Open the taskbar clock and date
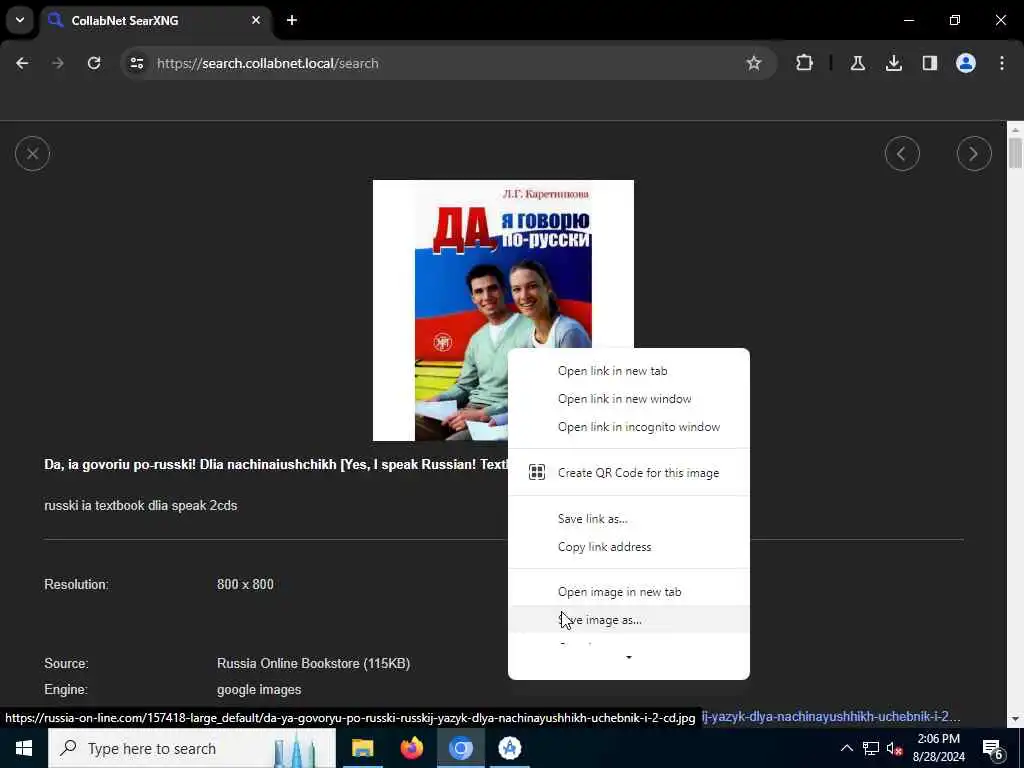 [938, 748]
